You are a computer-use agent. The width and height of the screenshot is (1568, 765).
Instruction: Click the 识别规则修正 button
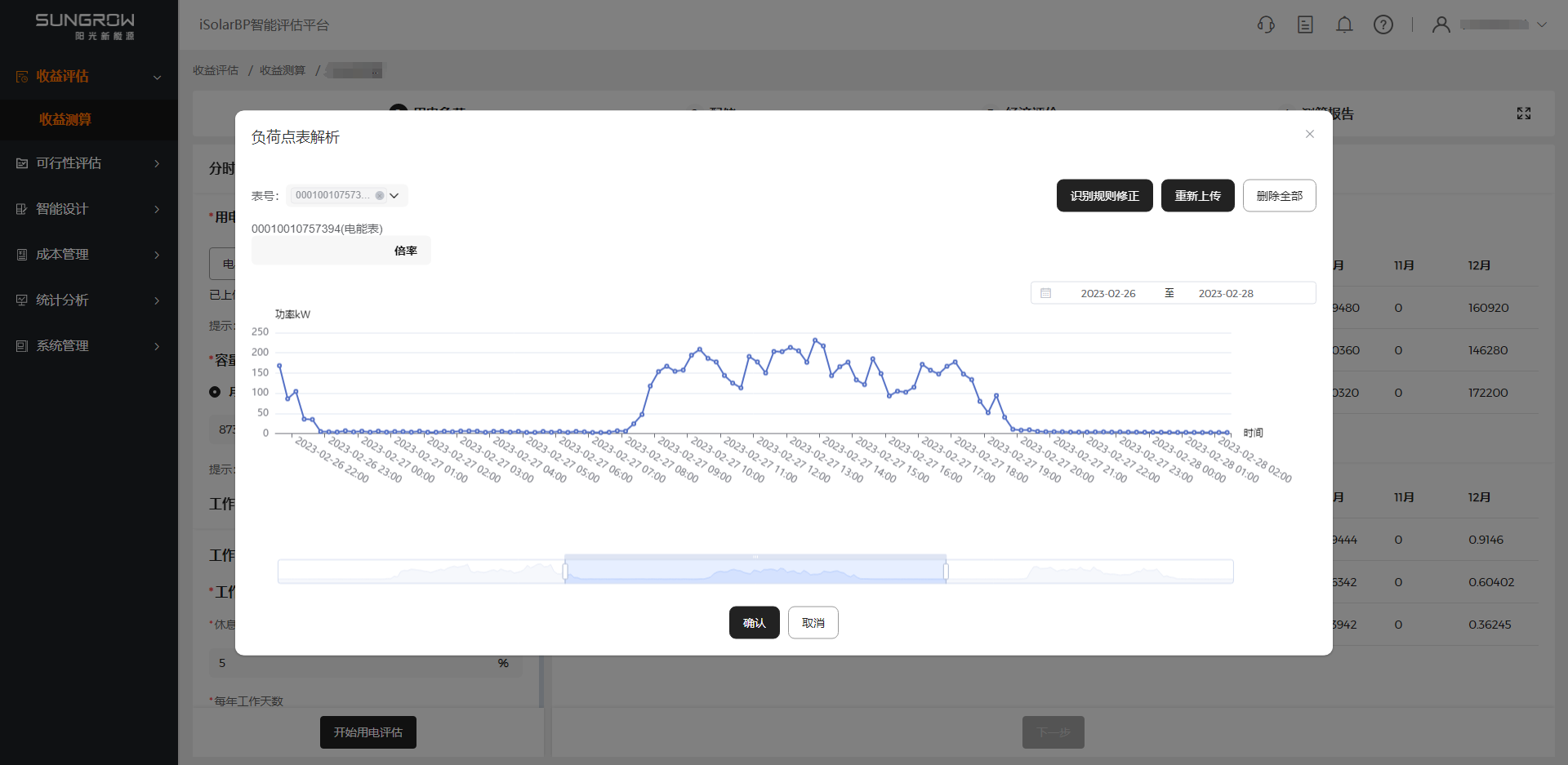point(1104,196)
